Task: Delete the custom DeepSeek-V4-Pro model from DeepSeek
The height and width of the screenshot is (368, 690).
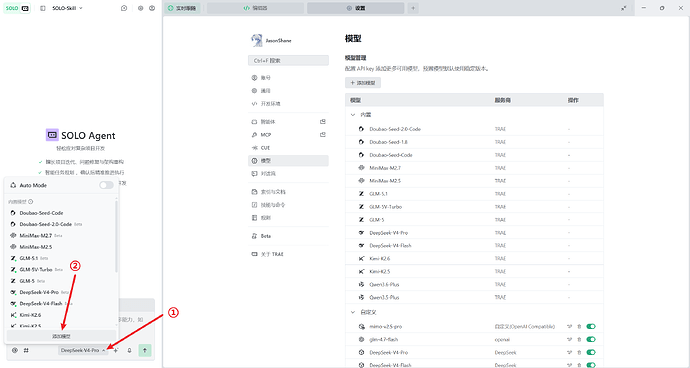Action: pos(579,353)
